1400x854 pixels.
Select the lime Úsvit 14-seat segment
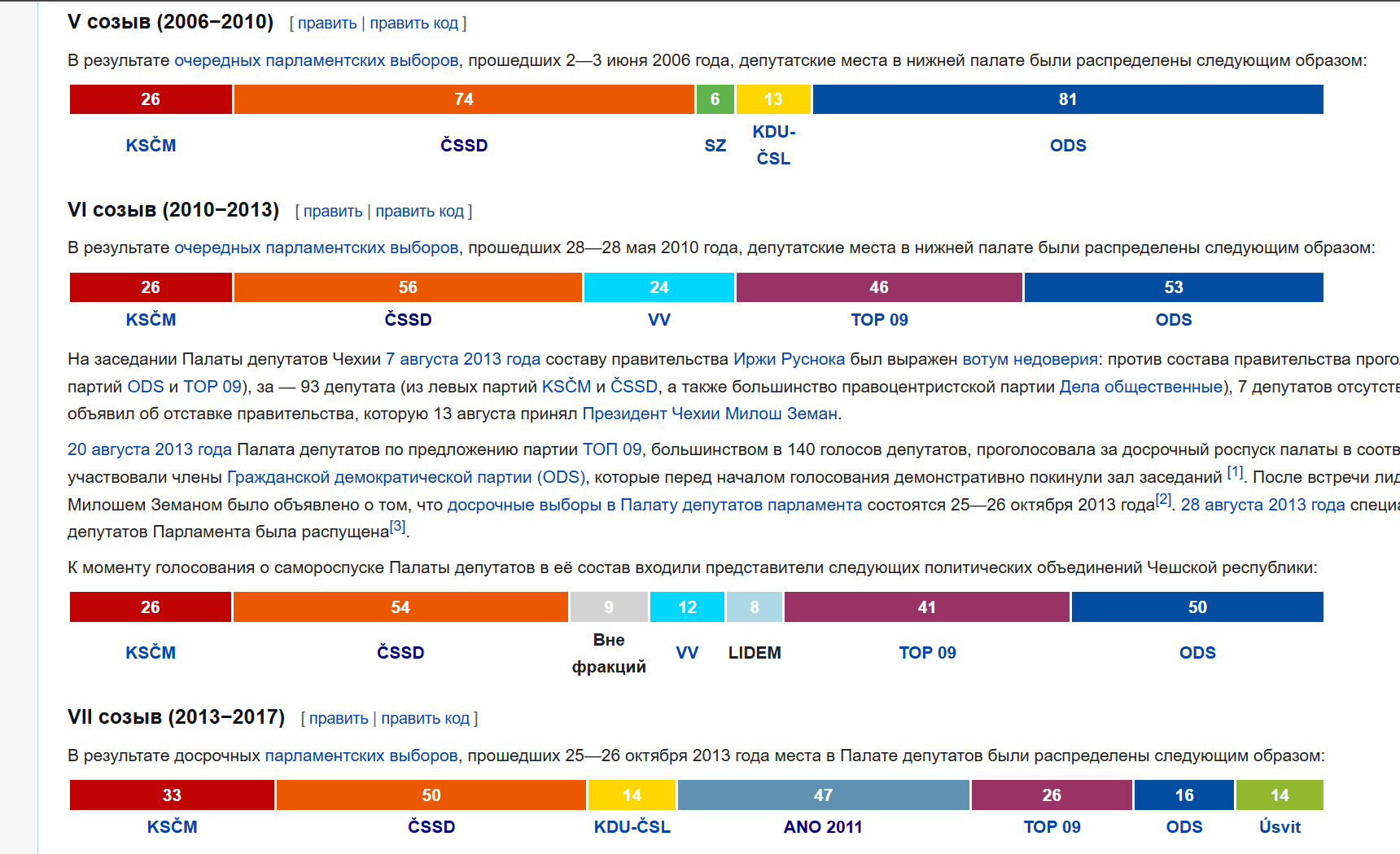(1280, 795)
